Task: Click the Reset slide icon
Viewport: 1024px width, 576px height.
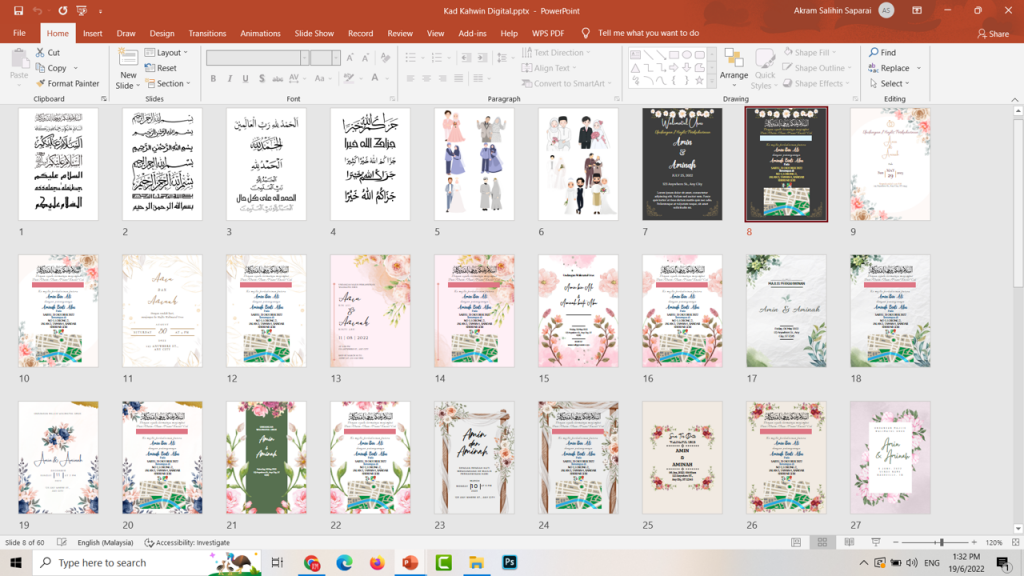Action: click(150, 68)
